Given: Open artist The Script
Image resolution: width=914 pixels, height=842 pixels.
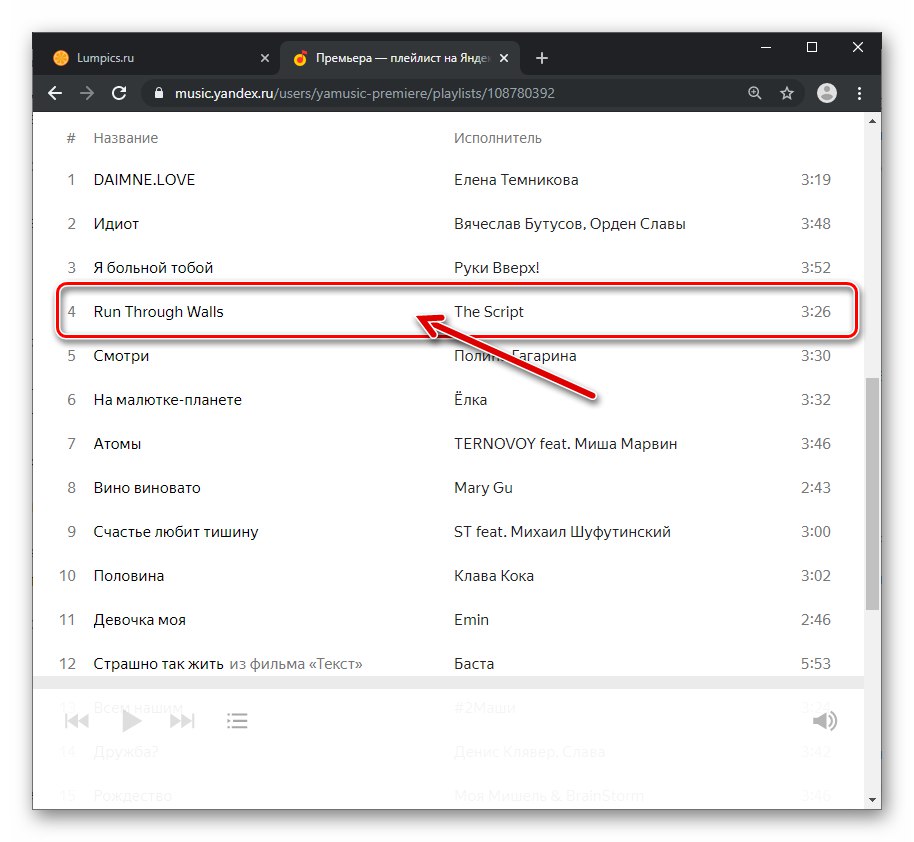Looking at the screenshot, I should (x=489, y=312).
